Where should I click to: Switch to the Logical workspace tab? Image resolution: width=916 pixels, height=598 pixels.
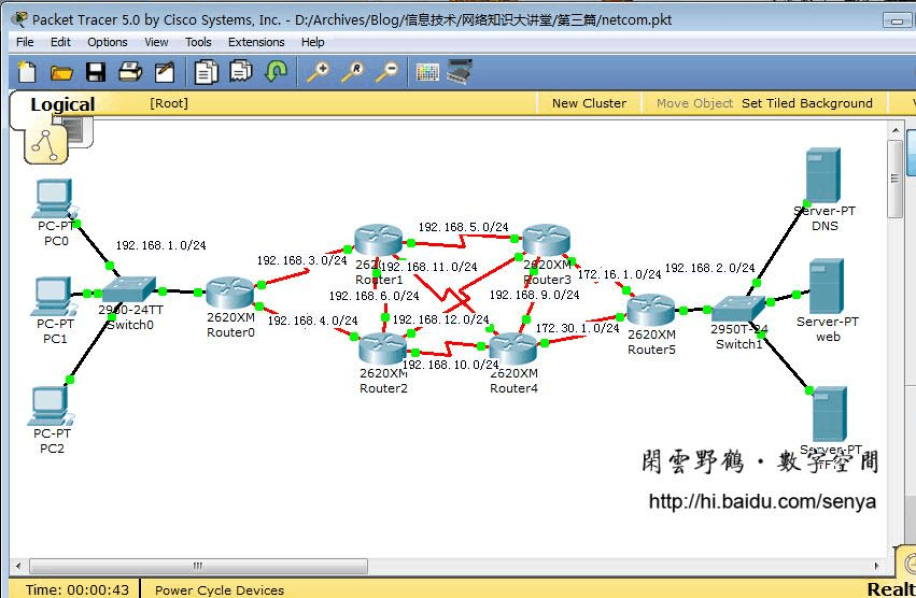pos(62,105)
